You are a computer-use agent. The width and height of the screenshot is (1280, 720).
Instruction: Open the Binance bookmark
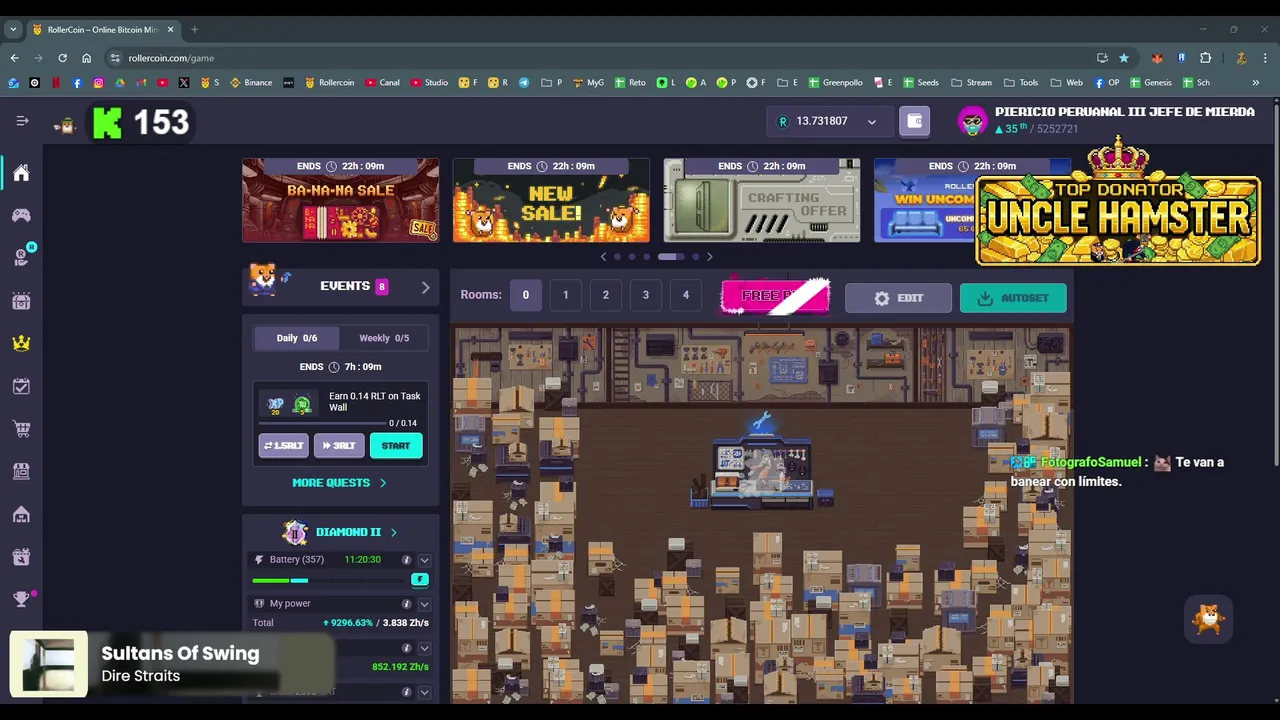click(x=251, y=83)
